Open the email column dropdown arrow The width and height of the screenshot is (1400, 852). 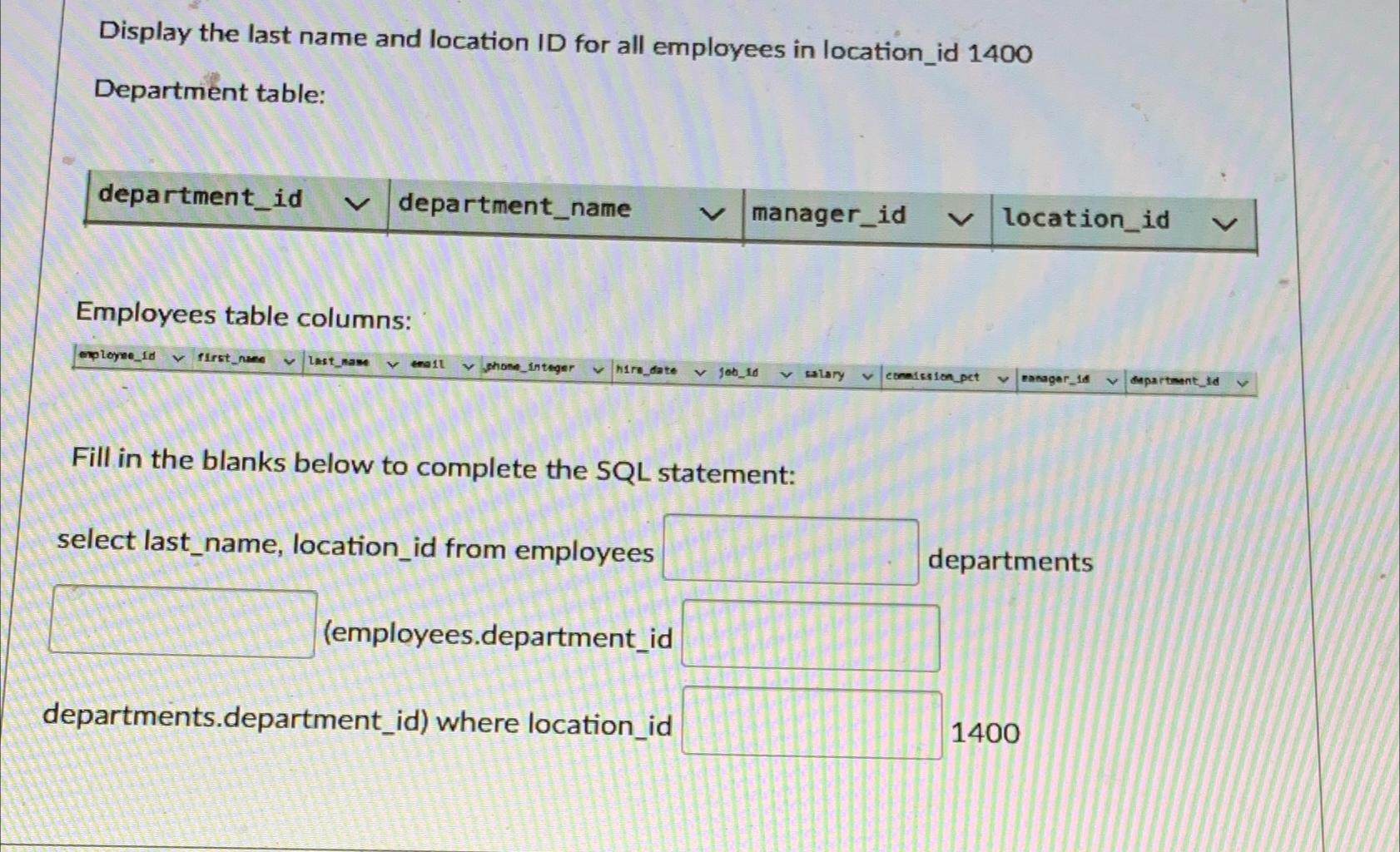tap(469, 367)
